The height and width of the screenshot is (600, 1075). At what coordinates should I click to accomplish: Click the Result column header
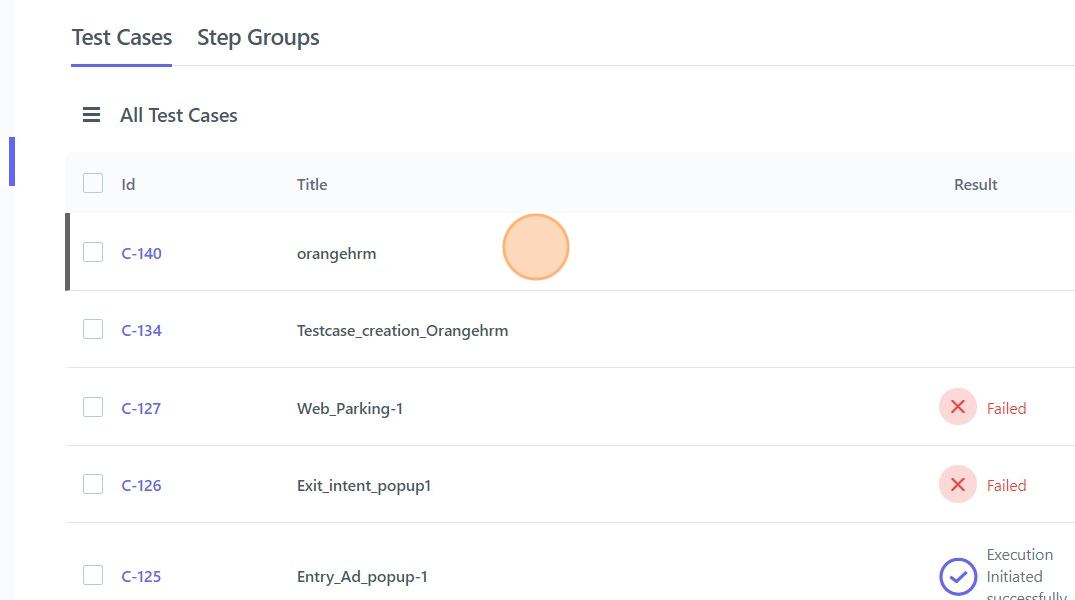(975, 184)
